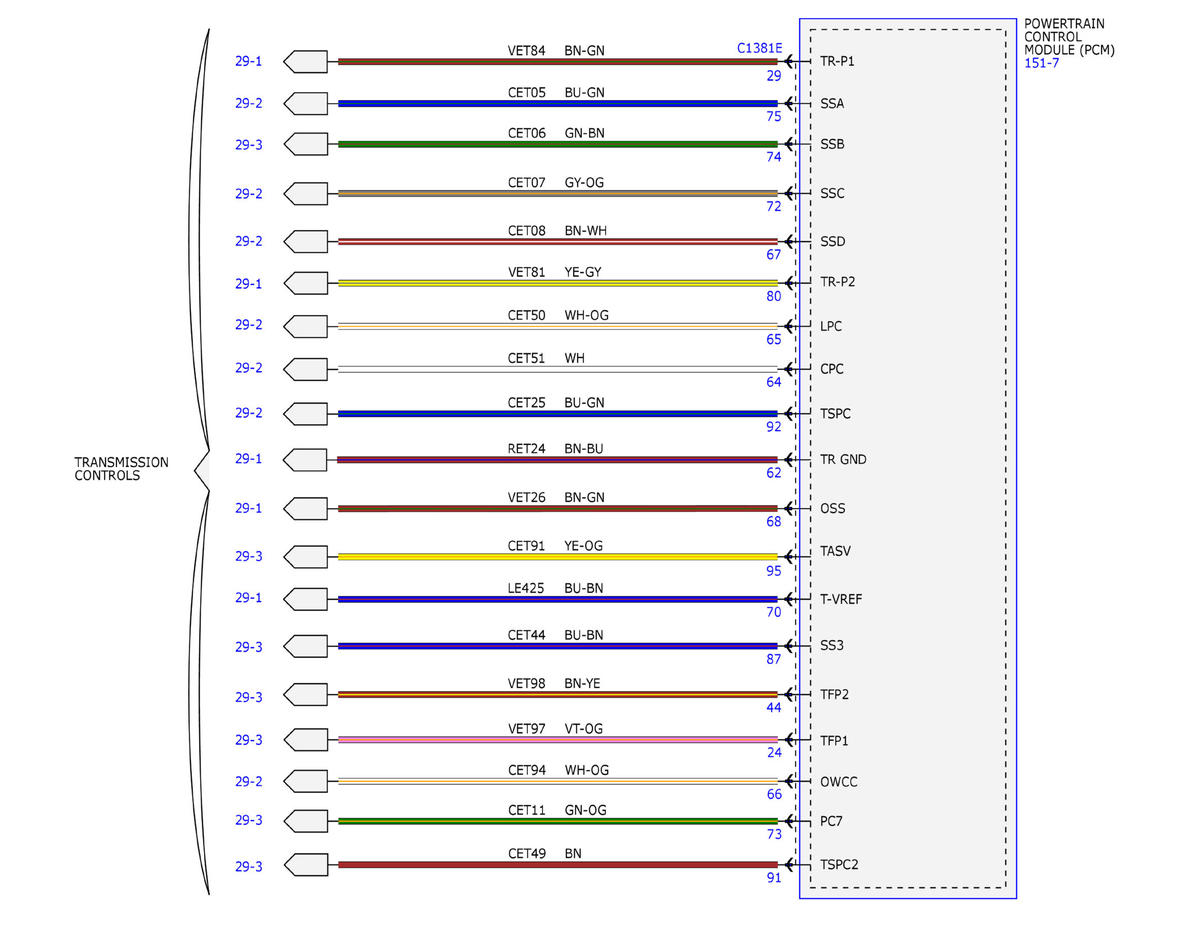This screenshot has height=927, width=1200.
Task: Select the POWERTRAIN CONTROL MODULE (PCM) title
Action: point(1070,36)
